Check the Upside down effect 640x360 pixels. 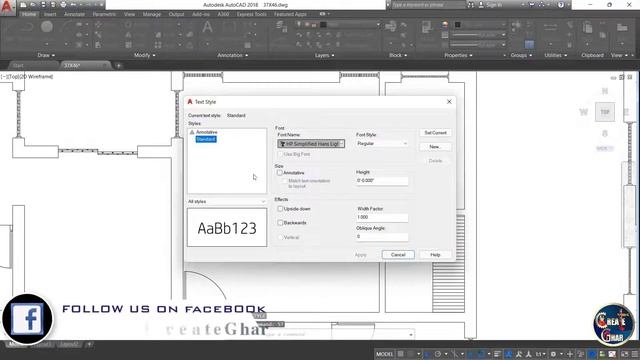point(280,209)
